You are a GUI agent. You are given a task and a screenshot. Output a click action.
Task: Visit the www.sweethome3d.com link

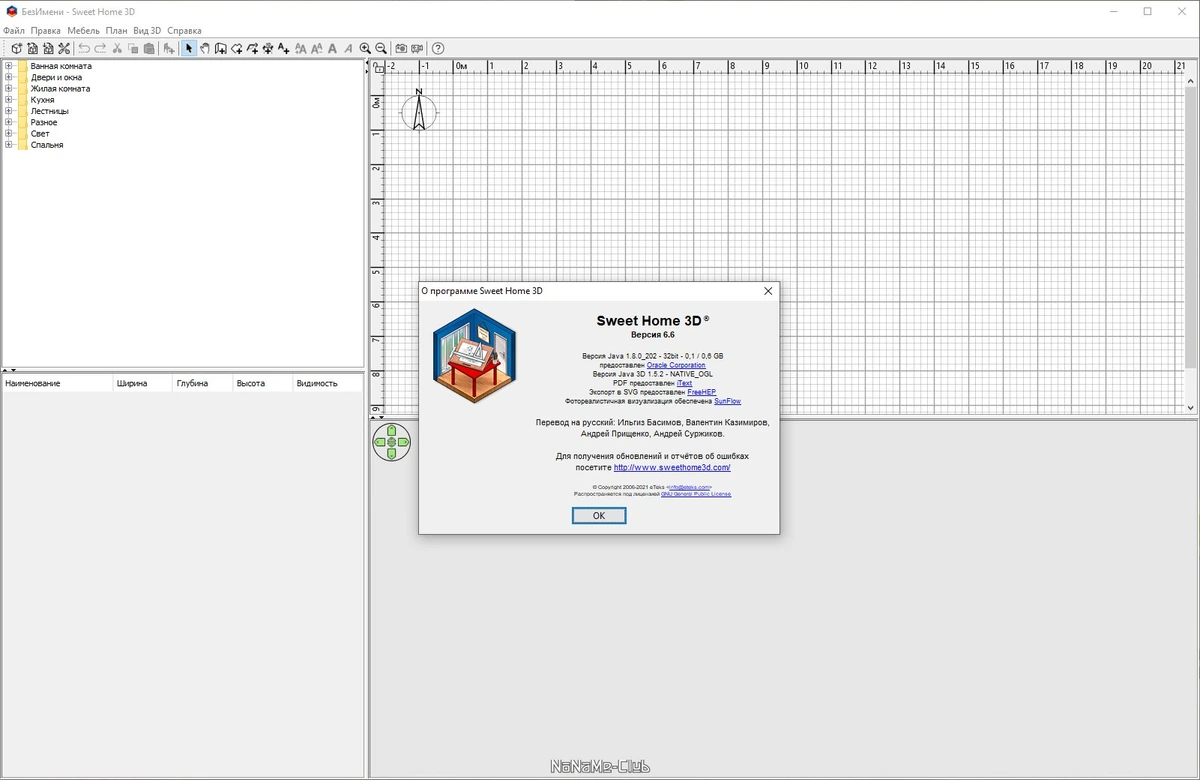[672, 467]
